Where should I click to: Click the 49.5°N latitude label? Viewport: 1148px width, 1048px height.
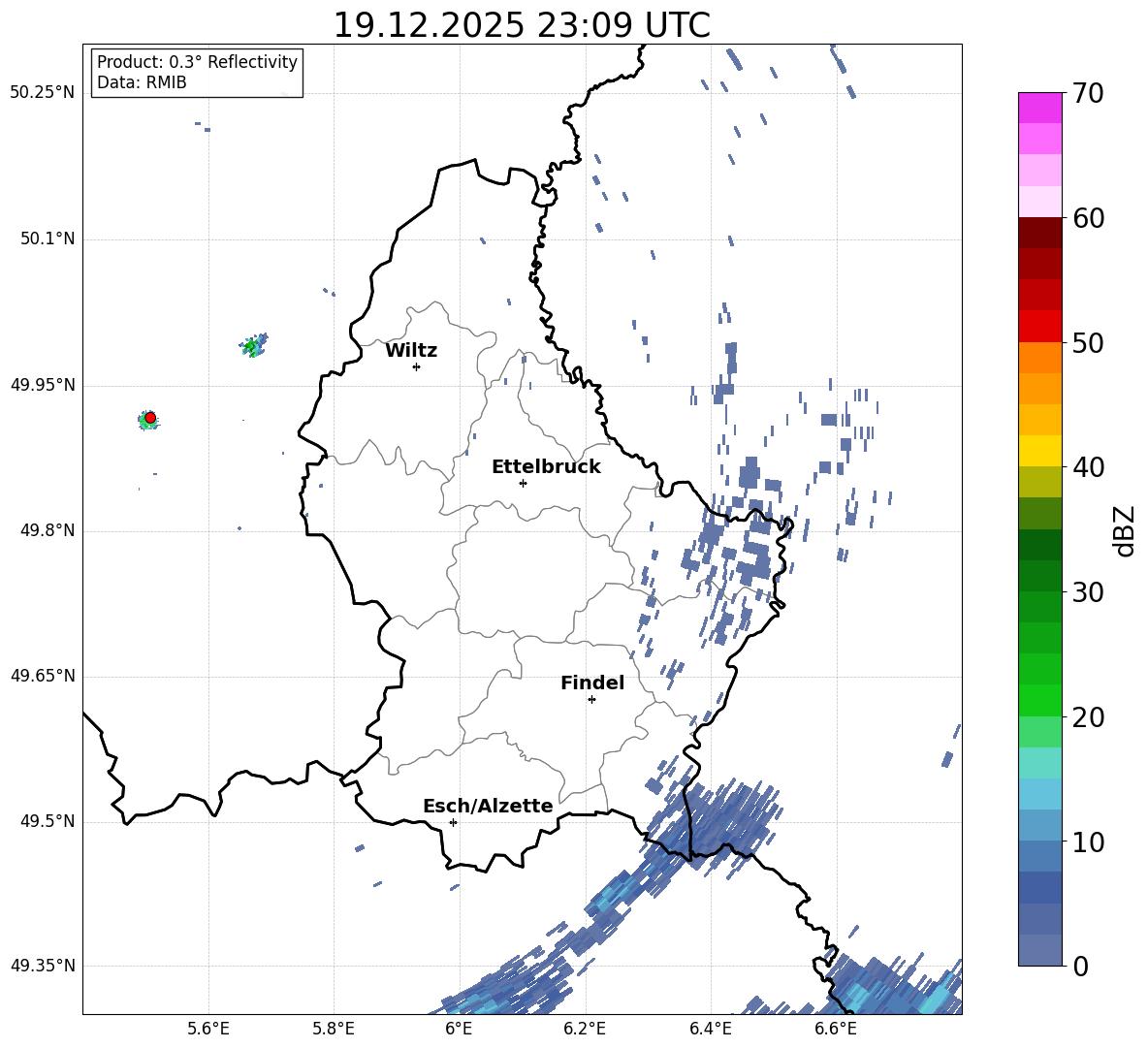click(48, 822)
